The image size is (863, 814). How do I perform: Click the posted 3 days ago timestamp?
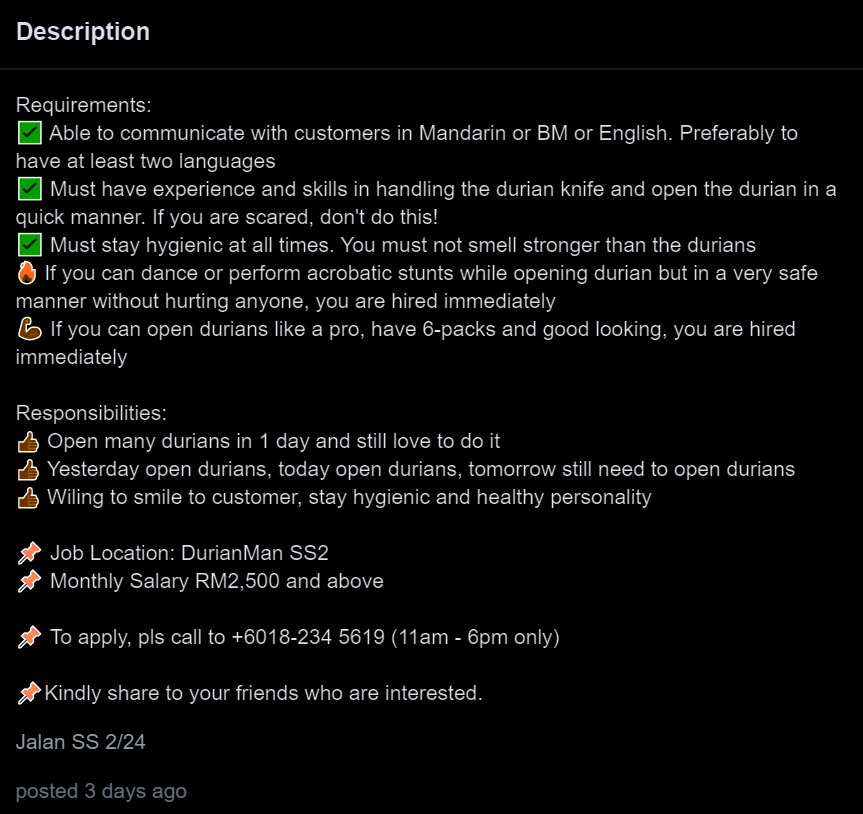click(101, 791)
